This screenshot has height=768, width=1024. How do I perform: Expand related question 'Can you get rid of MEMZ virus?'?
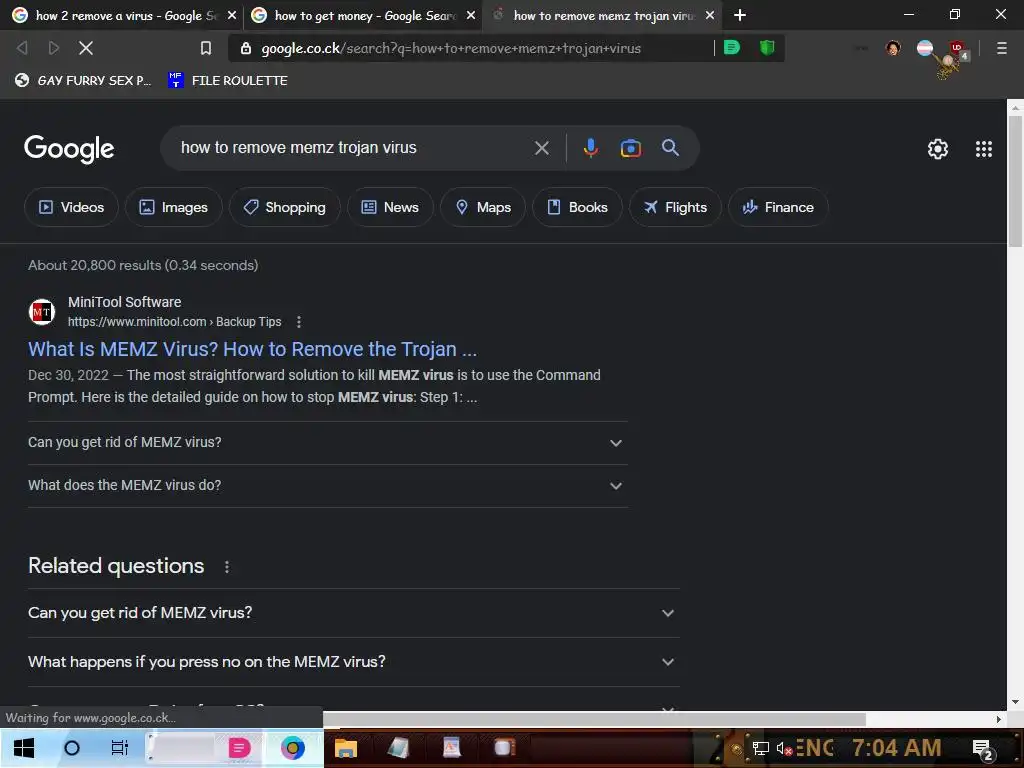coord(353,613)
